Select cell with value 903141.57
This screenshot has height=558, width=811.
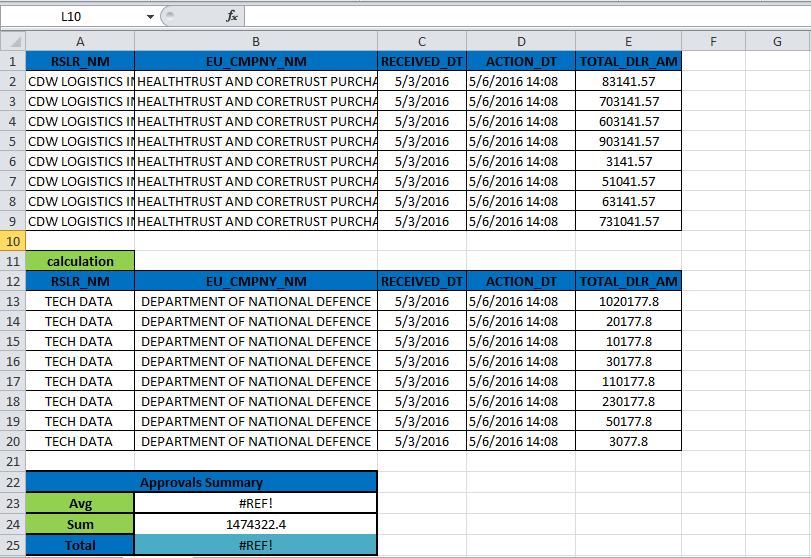(628, 142)
